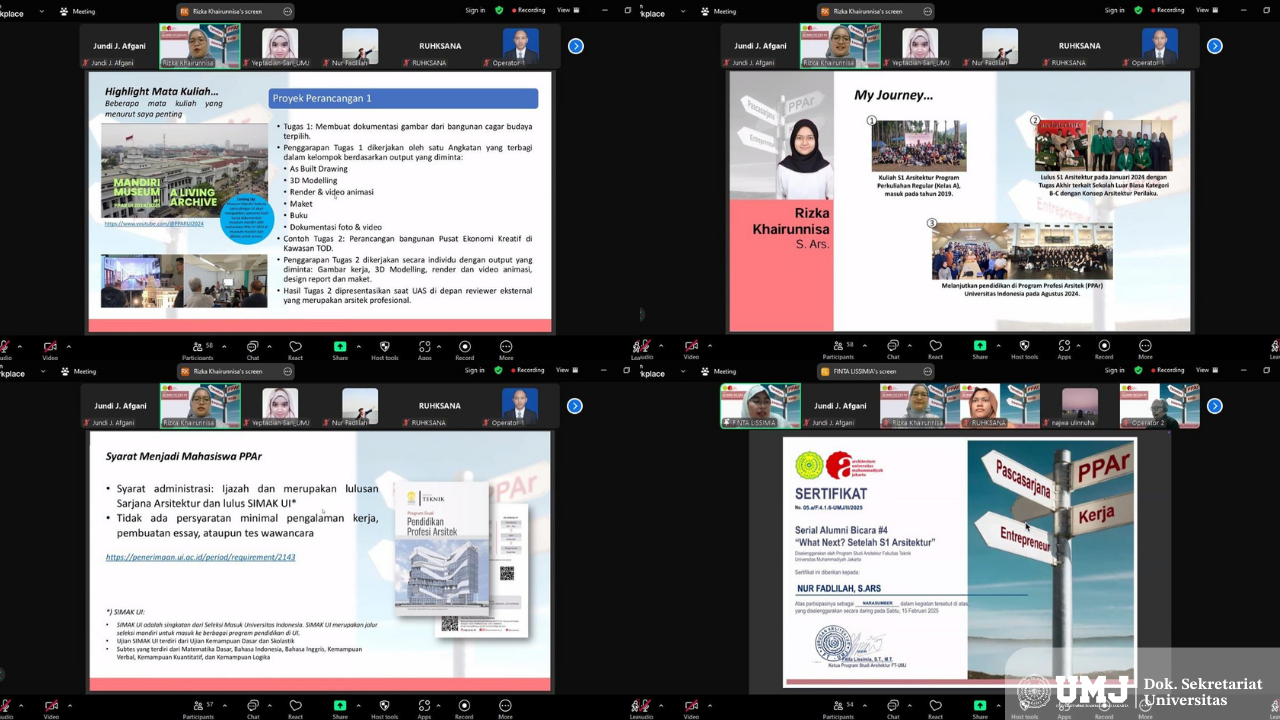Open Apps below the My Journey slide

pos(1064,350)
